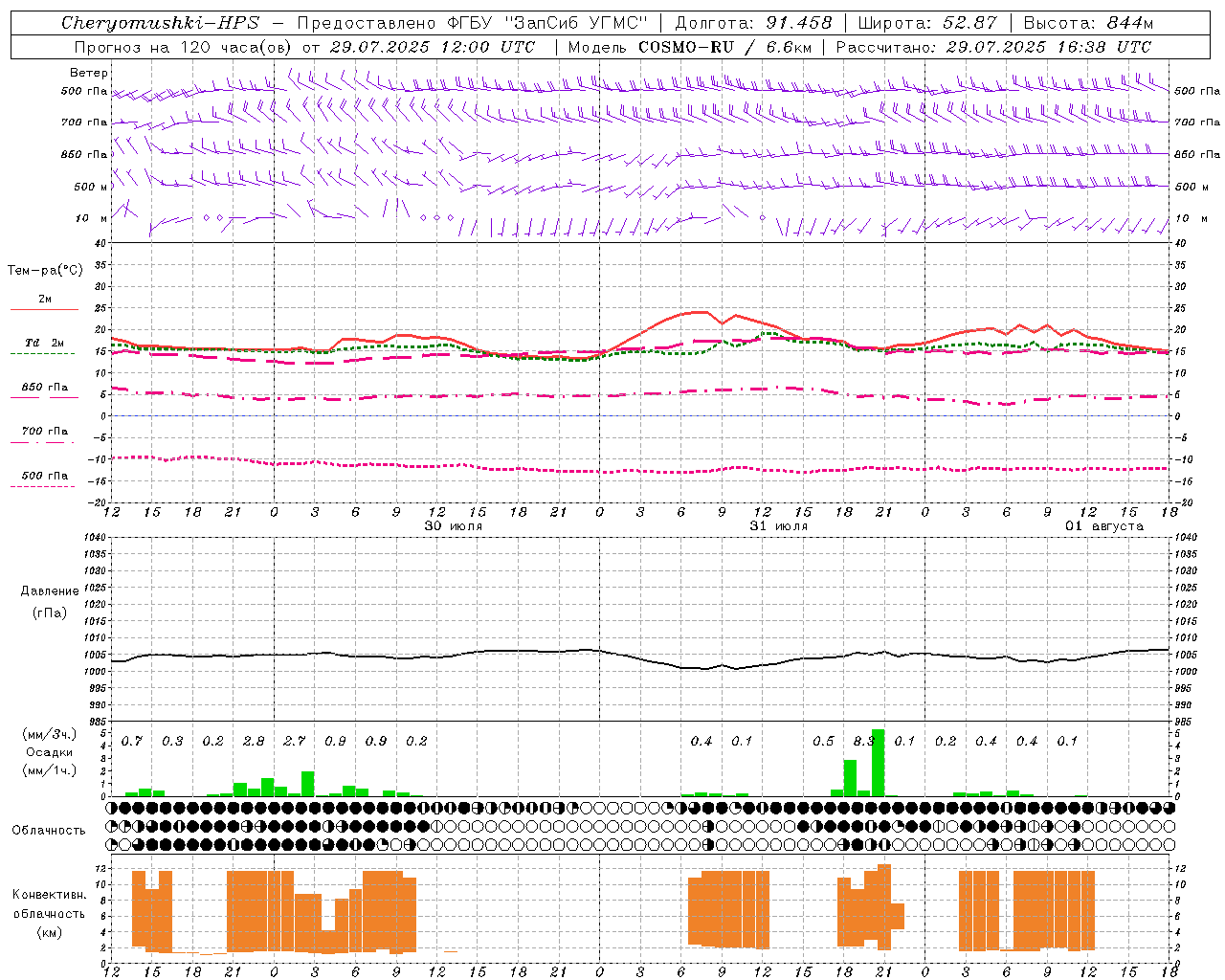
Task: Click 'Рассчитано: 29.07.2025 16:38 UTC' text
Action: pos(994,47)
